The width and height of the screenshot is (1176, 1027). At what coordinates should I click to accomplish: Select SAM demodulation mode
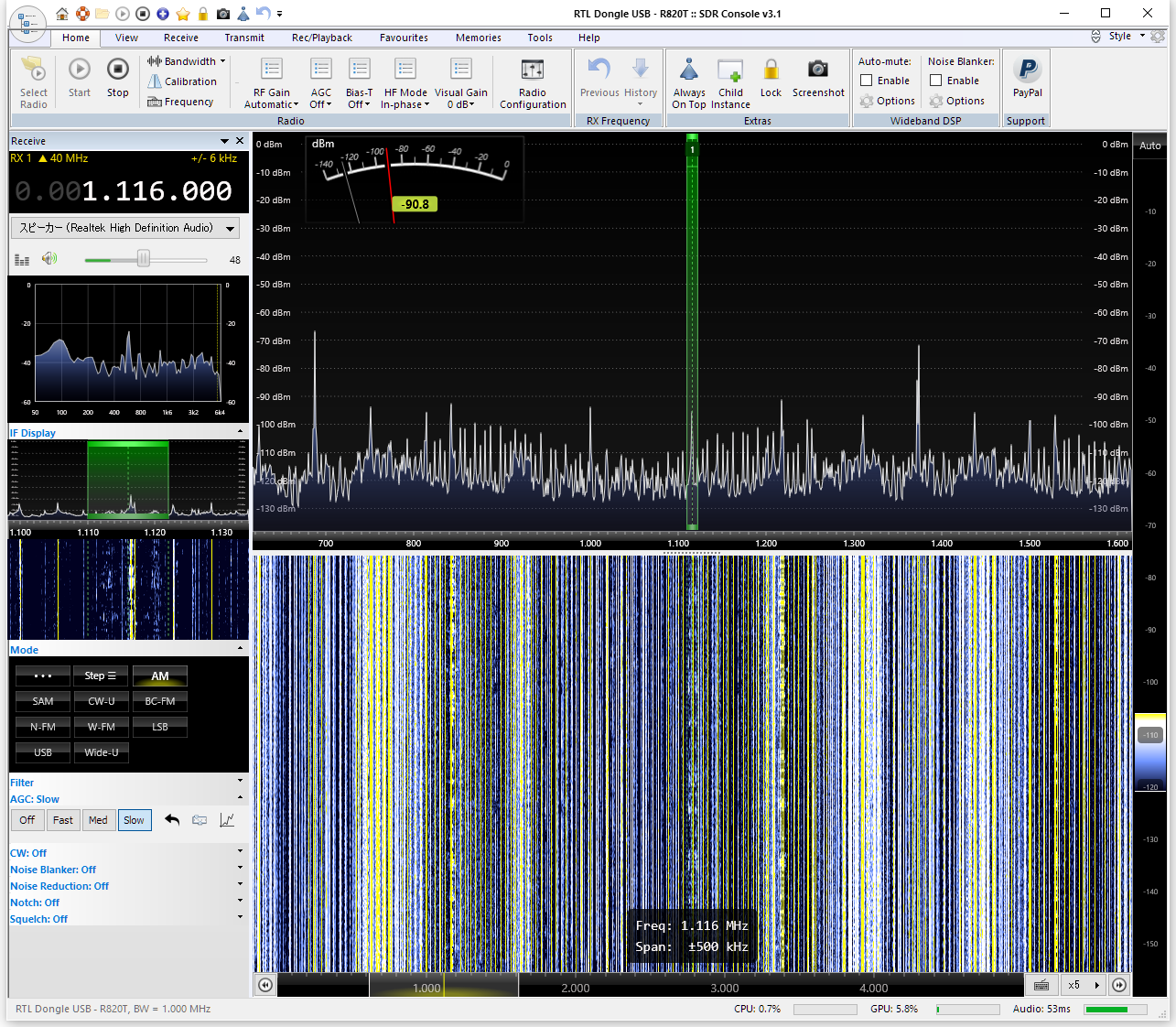tap(43, 701)
